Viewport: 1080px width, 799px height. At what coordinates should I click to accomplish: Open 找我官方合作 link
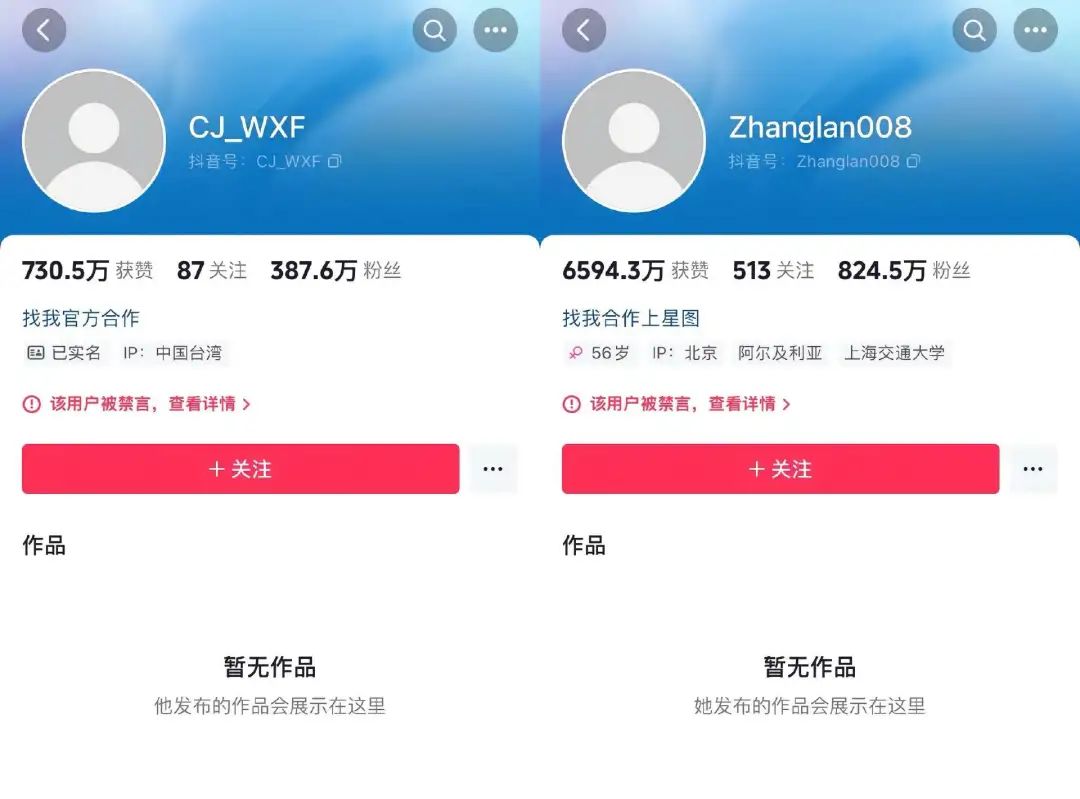point(81,318)
